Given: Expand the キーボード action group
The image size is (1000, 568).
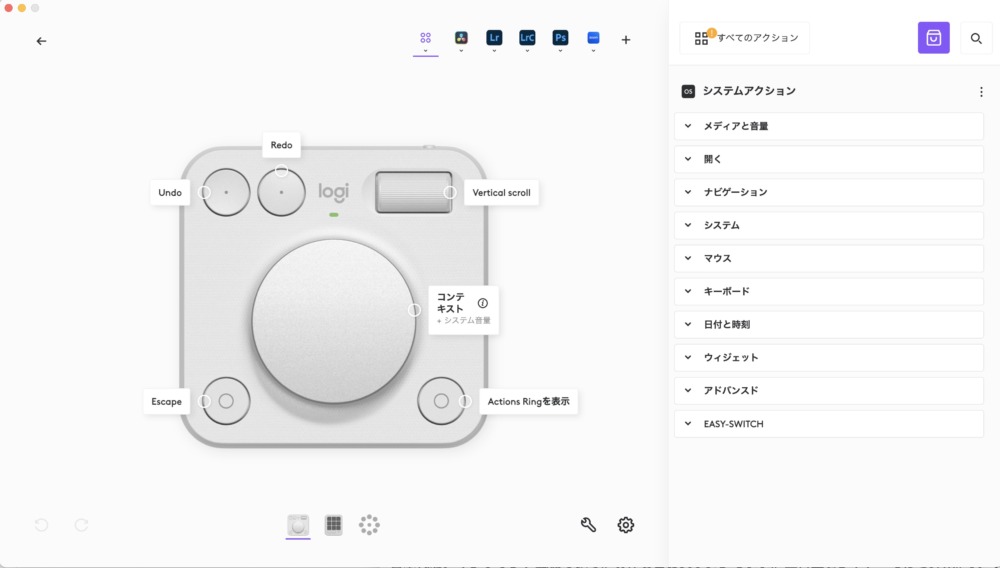Looking at the screenshot, I should [829, 291].
